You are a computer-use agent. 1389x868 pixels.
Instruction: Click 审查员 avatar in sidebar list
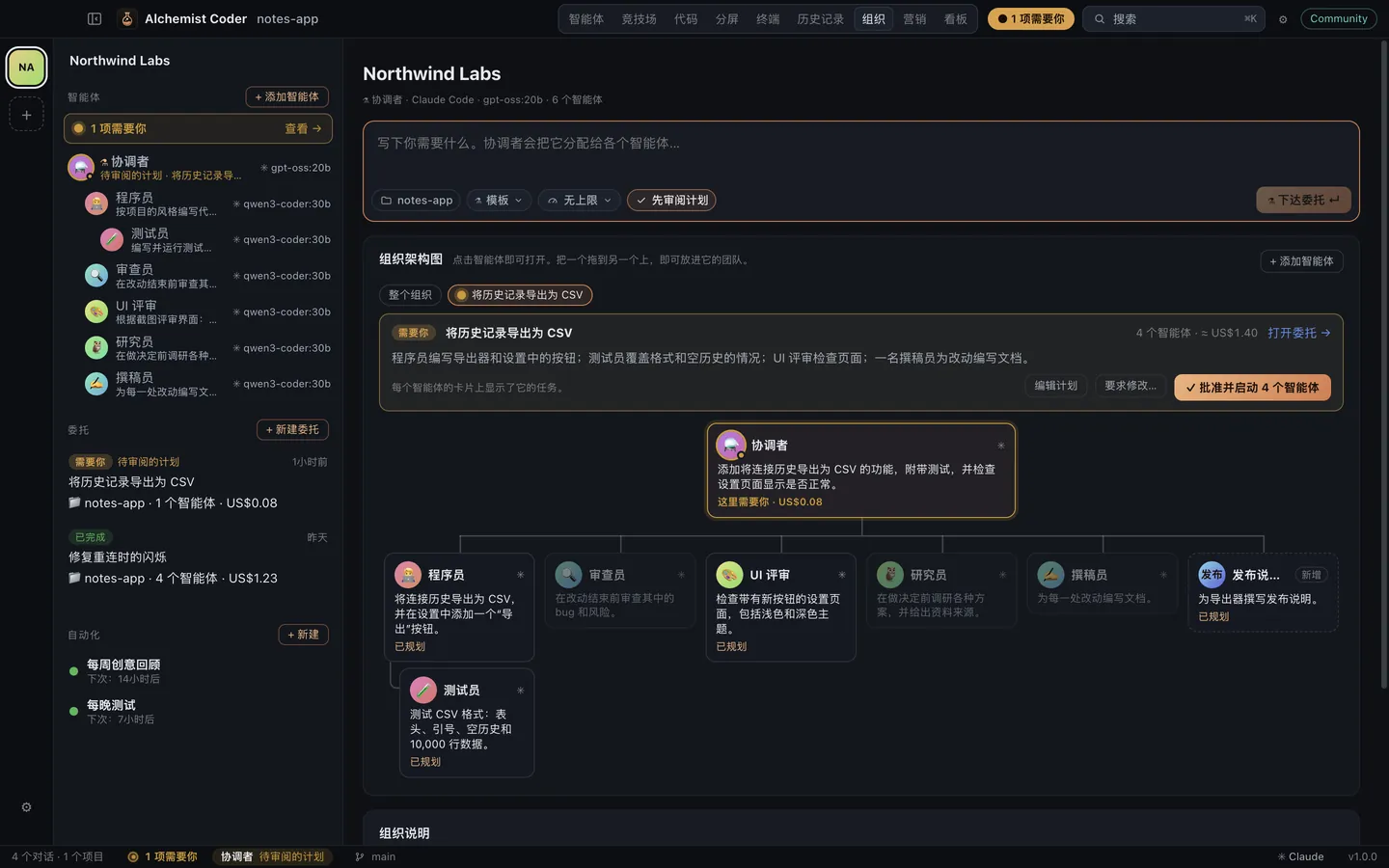pyautogui.click(x=95, y=276)
